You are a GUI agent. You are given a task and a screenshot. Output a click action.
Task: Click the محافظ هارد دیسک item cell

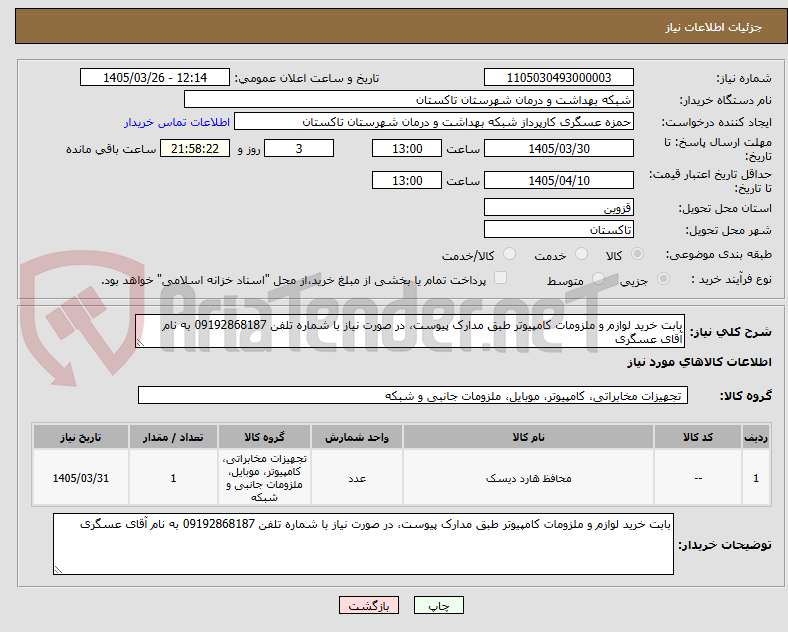528,478
